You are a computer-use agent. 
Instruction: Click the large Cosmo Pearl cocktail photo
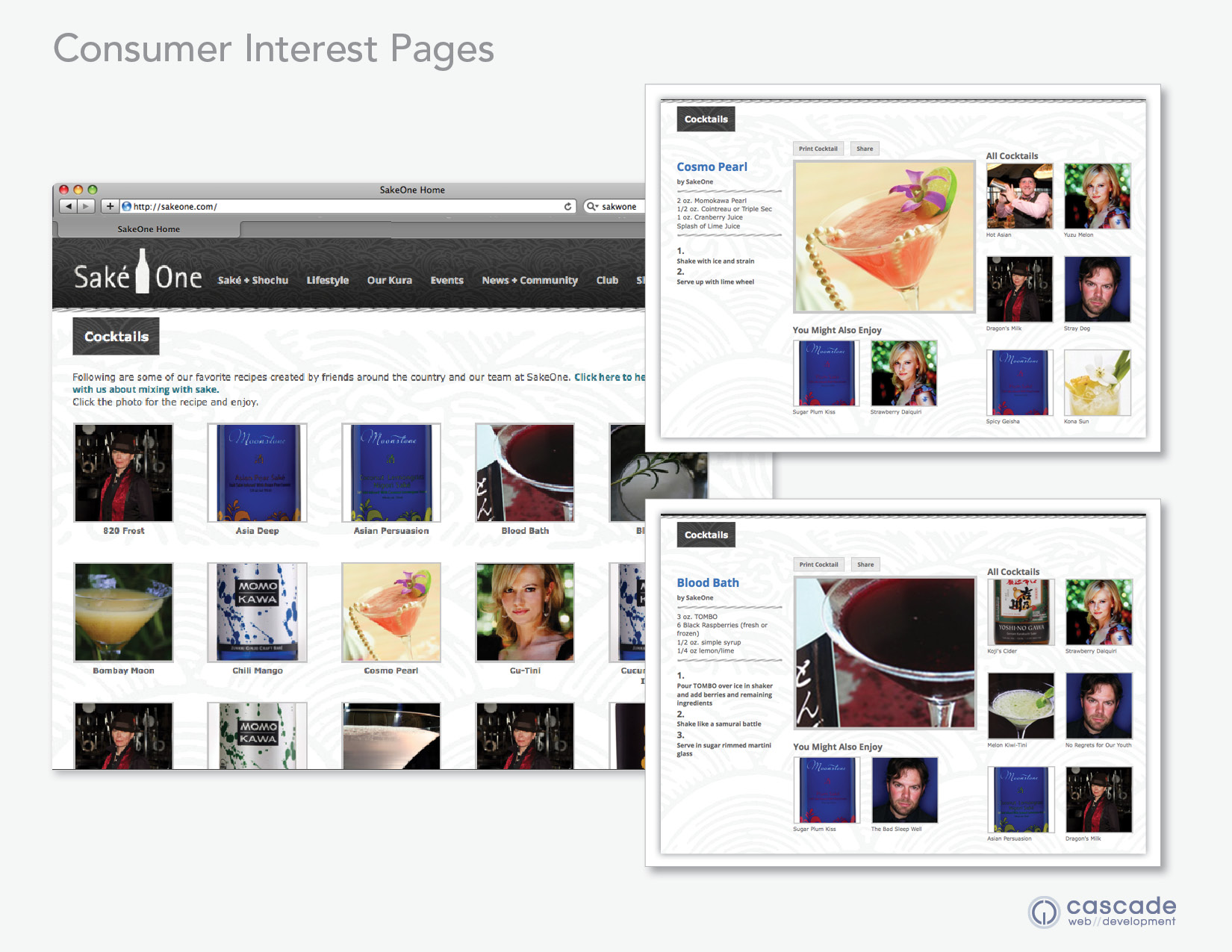885,236
